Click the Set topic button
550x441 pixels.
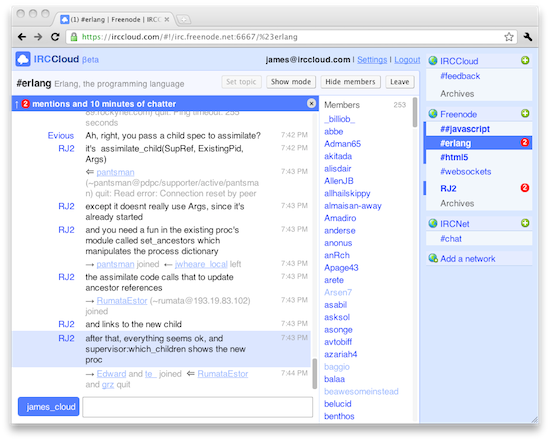click(241, 82)
